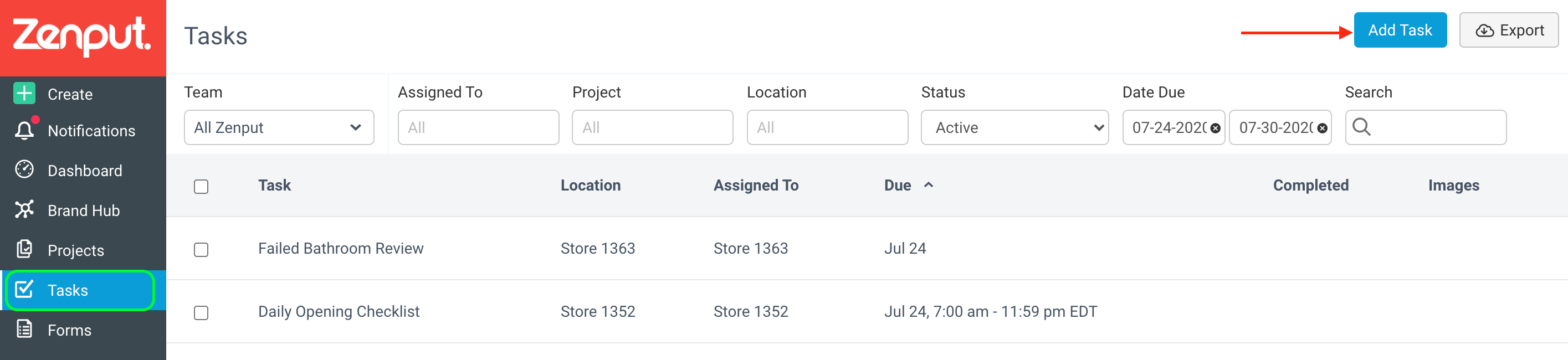Go to the Tasks sidebar item
Image resolution: width=1568 pixels, height=360 pixels.
[x=80, y=290]
